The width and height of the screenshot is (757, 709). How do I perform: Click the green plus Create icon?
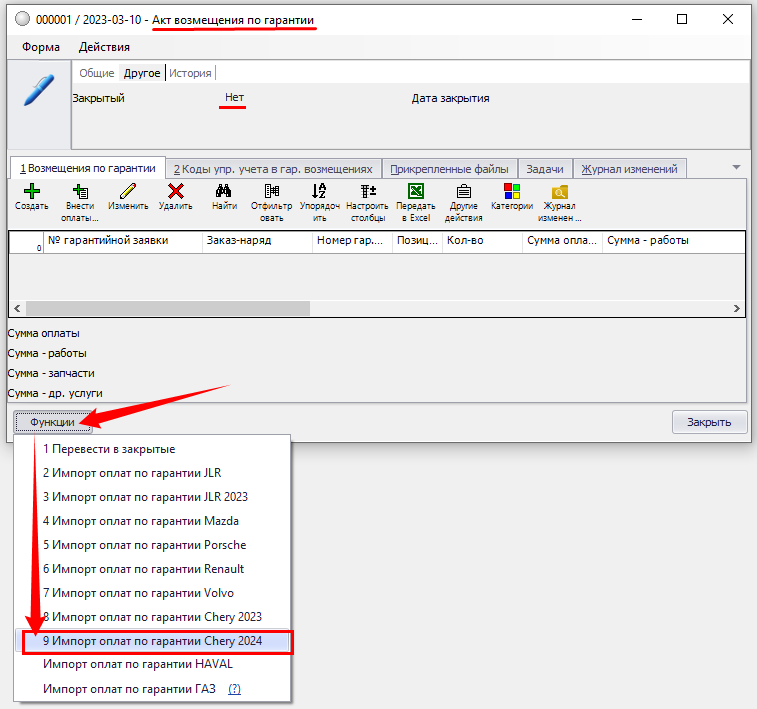click(x=31, y=191)
